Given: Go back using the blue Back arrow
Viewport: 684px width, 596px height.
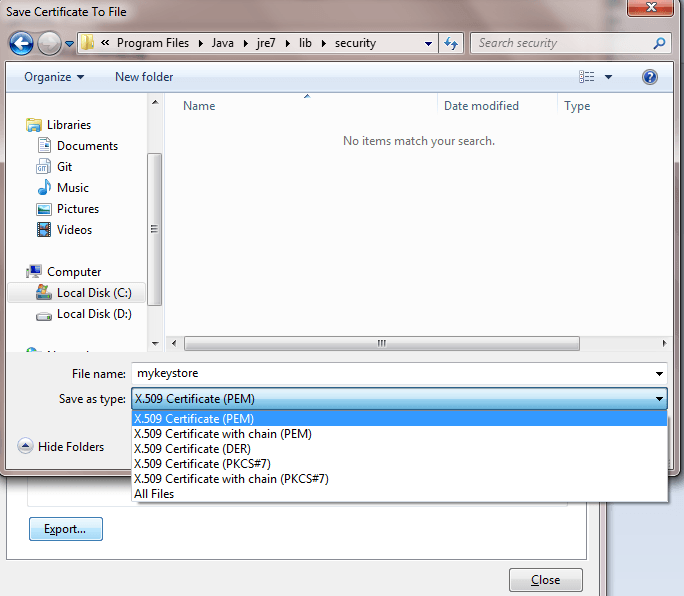Looking at the screenshot, I should pyautogui.click(x=21, y=43).
